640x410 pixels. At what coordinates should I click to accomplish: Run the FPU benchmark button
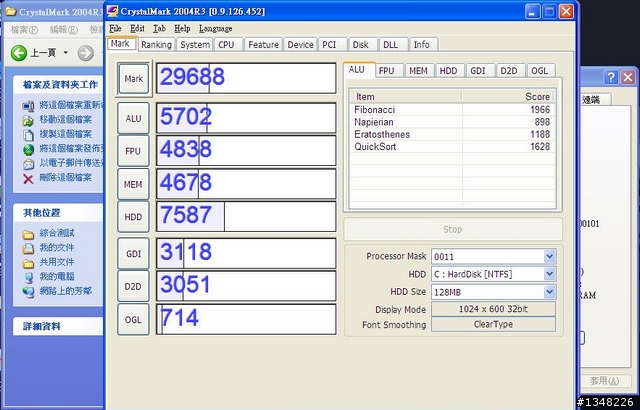click(x=133, y=151)
